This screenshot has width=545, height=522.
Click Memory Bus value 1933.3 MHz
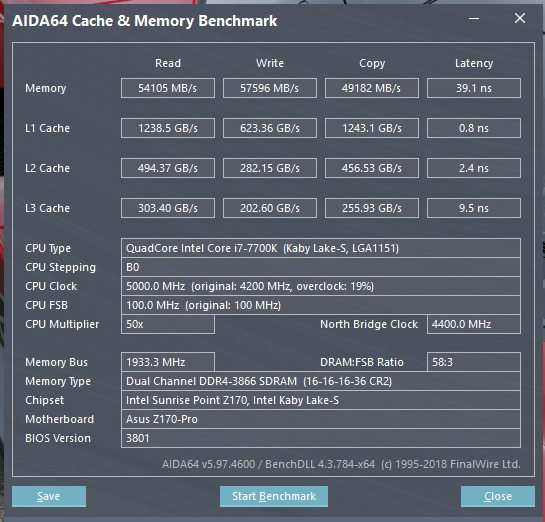(168, 362)
